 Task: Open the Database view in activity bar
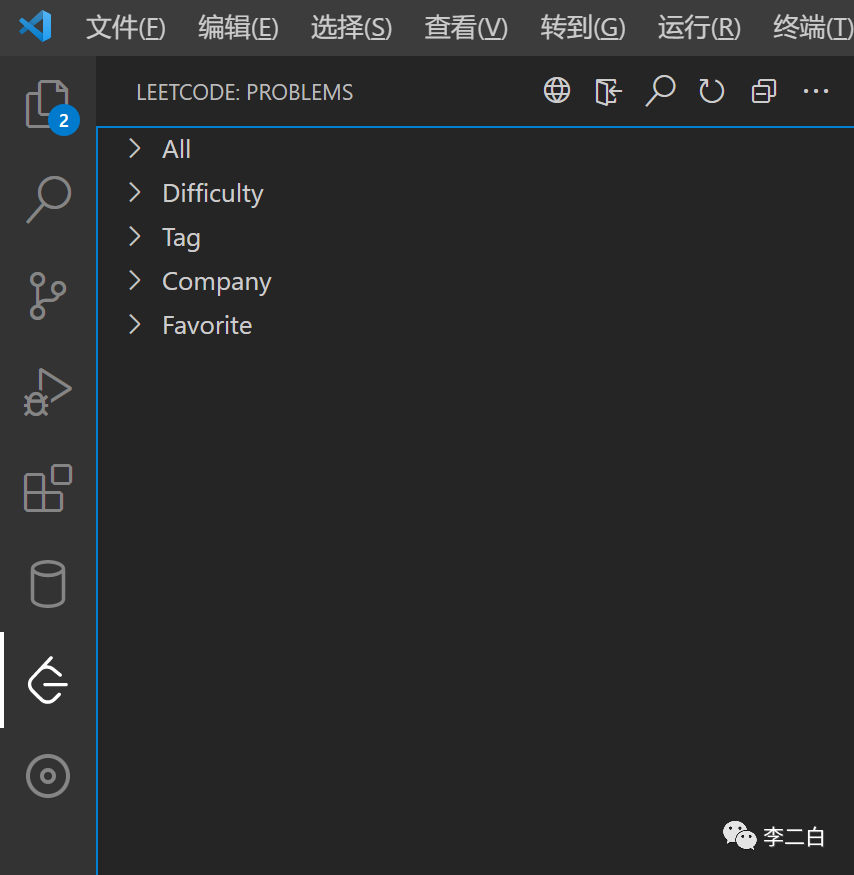pyautogui.click(x=47, y=584)
